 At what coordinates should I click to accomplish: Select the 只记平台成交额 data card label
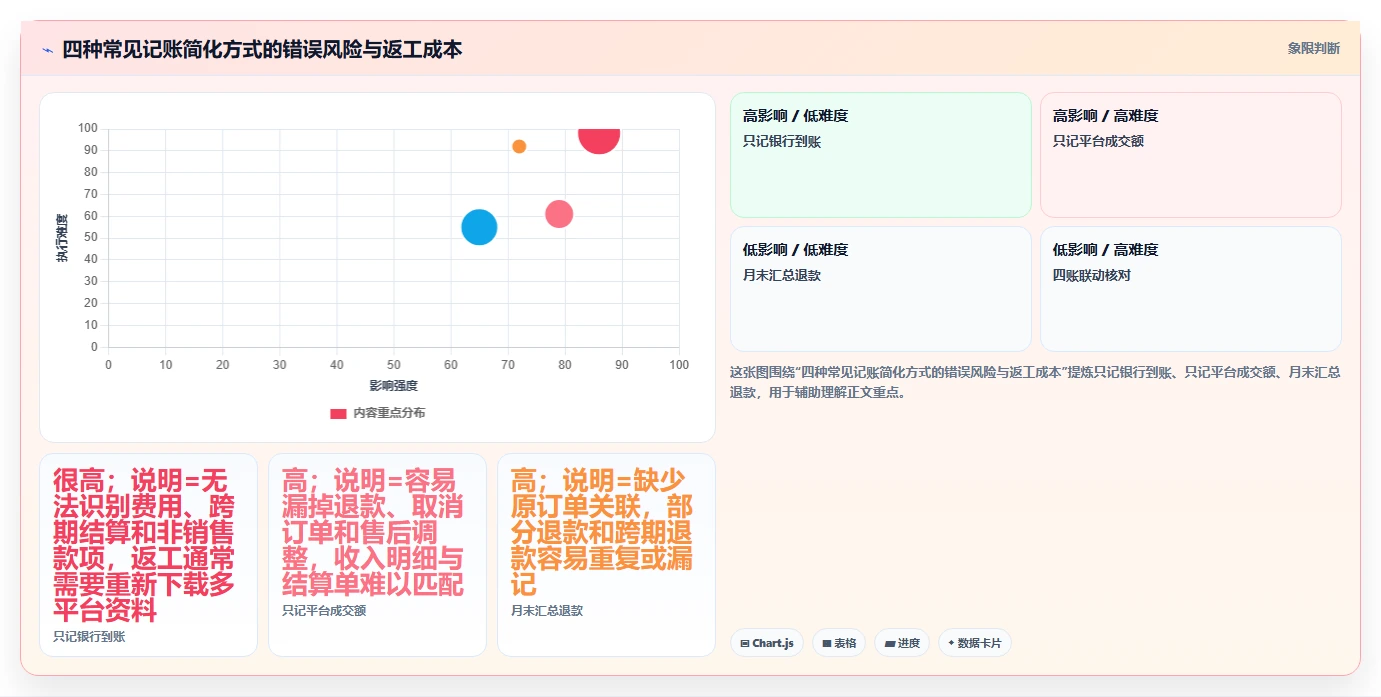[x=324, y=610]
